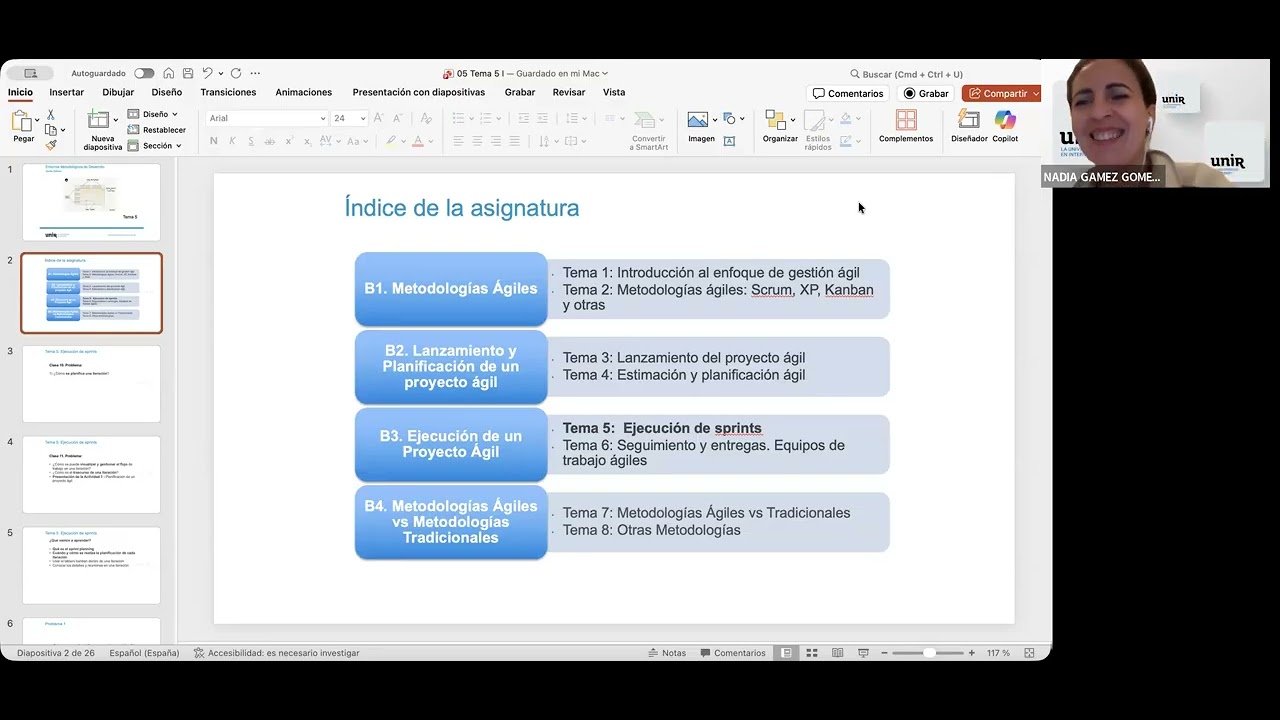Screen dimensions: 1280x720
Task: Click the Save floppy disk icon
Action: point(187,73)
